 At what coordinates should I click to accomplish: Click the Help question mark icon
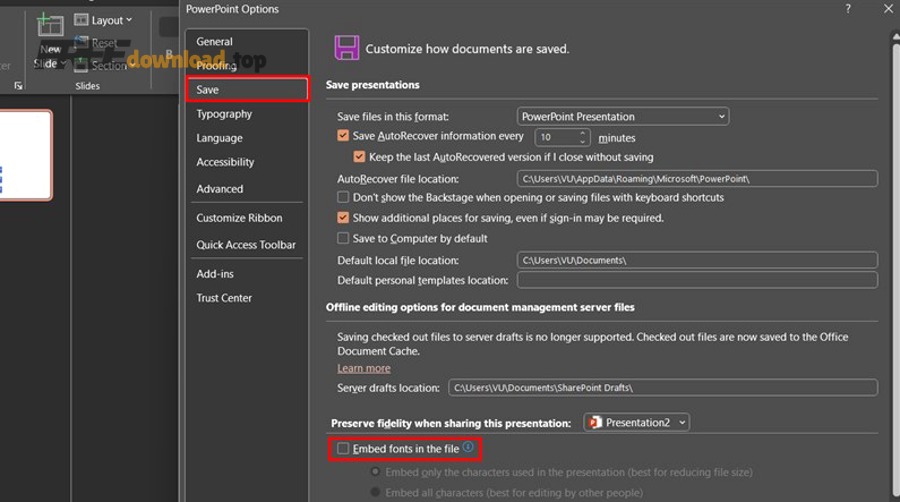point(848,9)
